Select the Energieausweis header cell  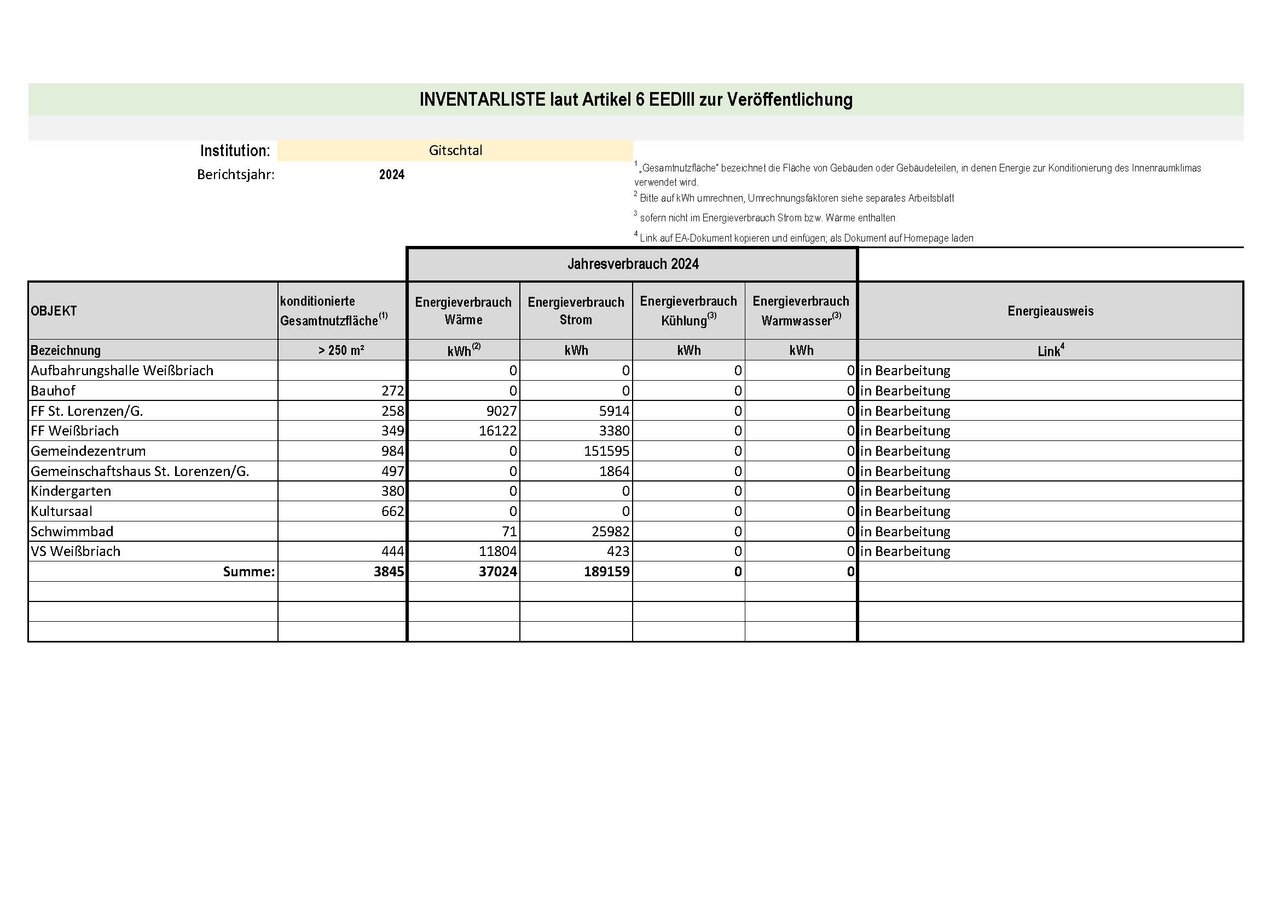point(1051,311)
